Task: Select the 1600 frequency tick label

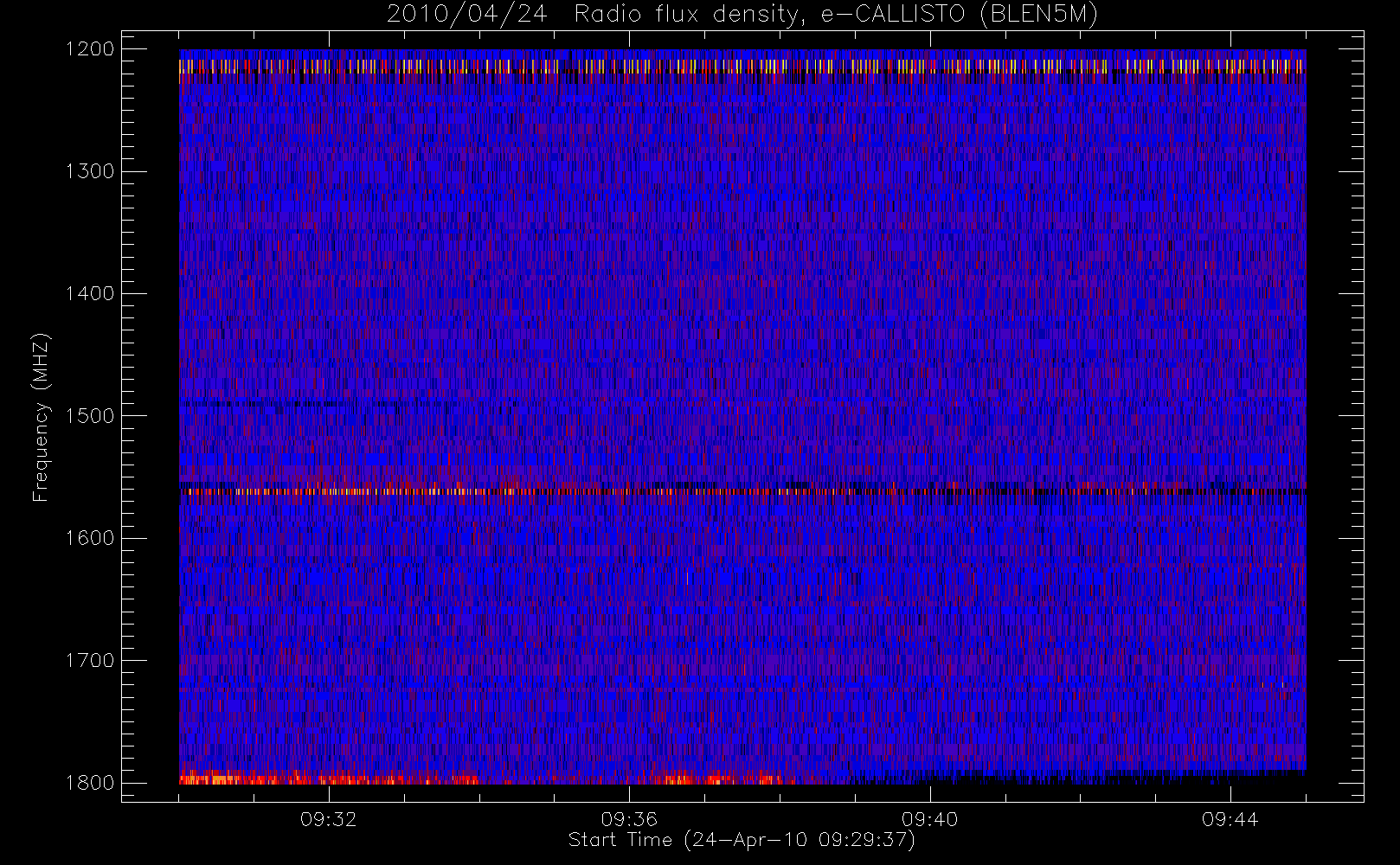Action: (x=91, y=538)
